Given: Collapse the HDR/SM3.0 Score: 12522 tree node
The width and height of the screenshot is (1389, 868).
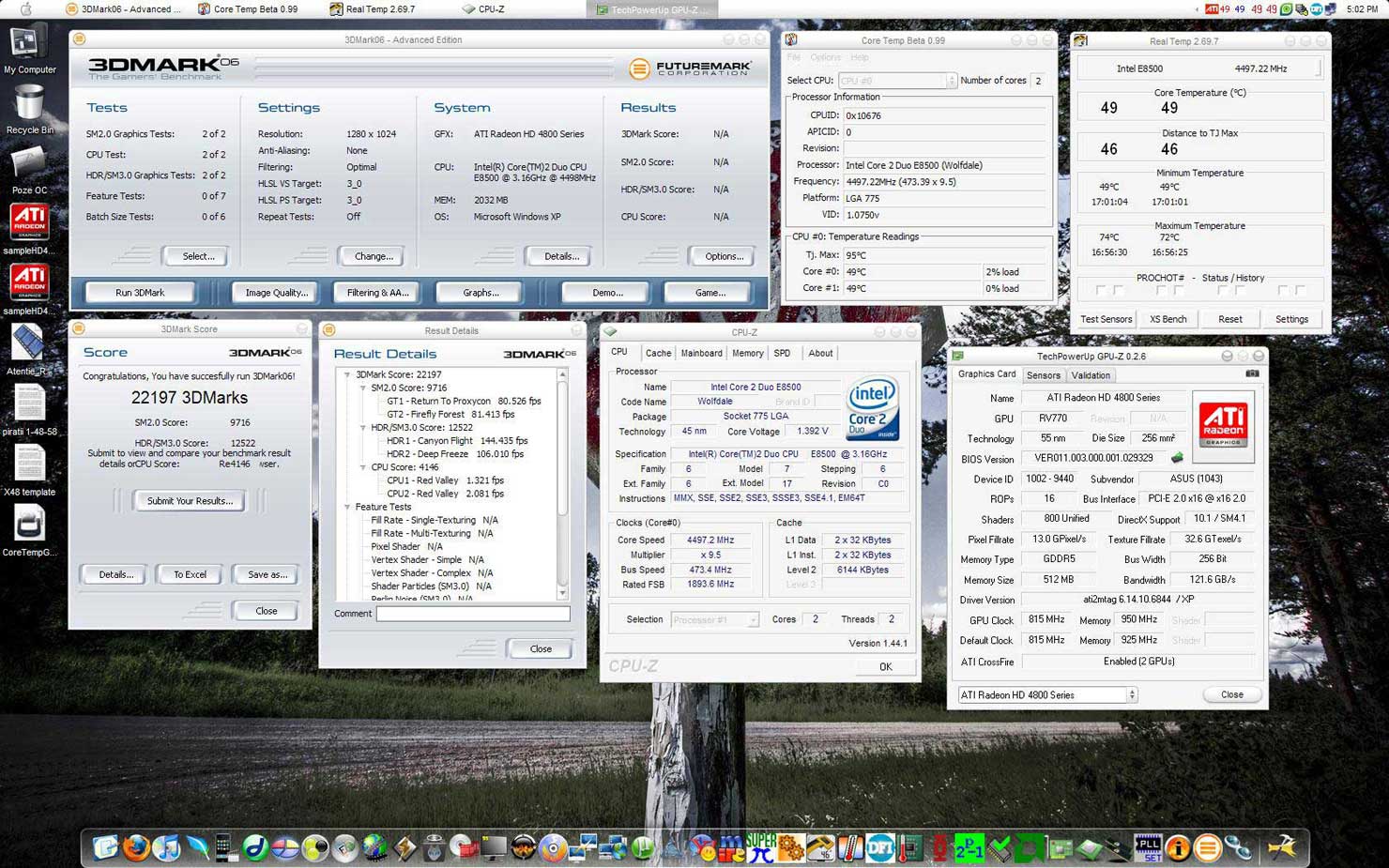Looking at the screenshot, I should coord(362,427).
